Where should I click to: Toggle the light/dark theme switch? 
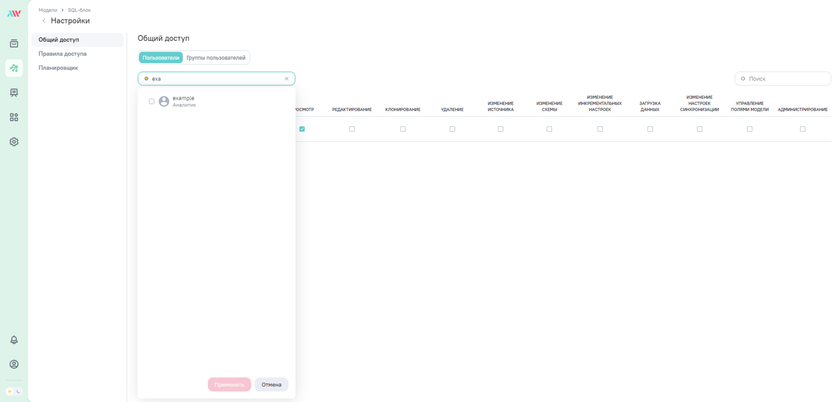point(14,391)
